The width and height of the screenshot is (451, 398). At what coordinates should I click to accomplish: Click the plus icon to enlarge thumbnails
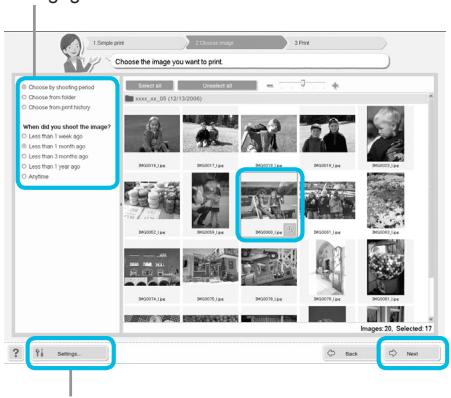[x=335, y=86]
